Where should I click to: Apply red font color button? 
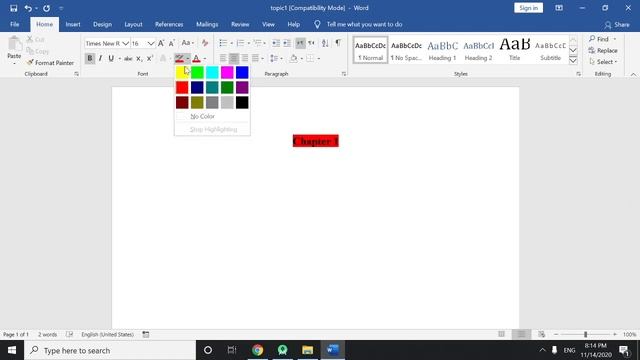click(196, 59)
